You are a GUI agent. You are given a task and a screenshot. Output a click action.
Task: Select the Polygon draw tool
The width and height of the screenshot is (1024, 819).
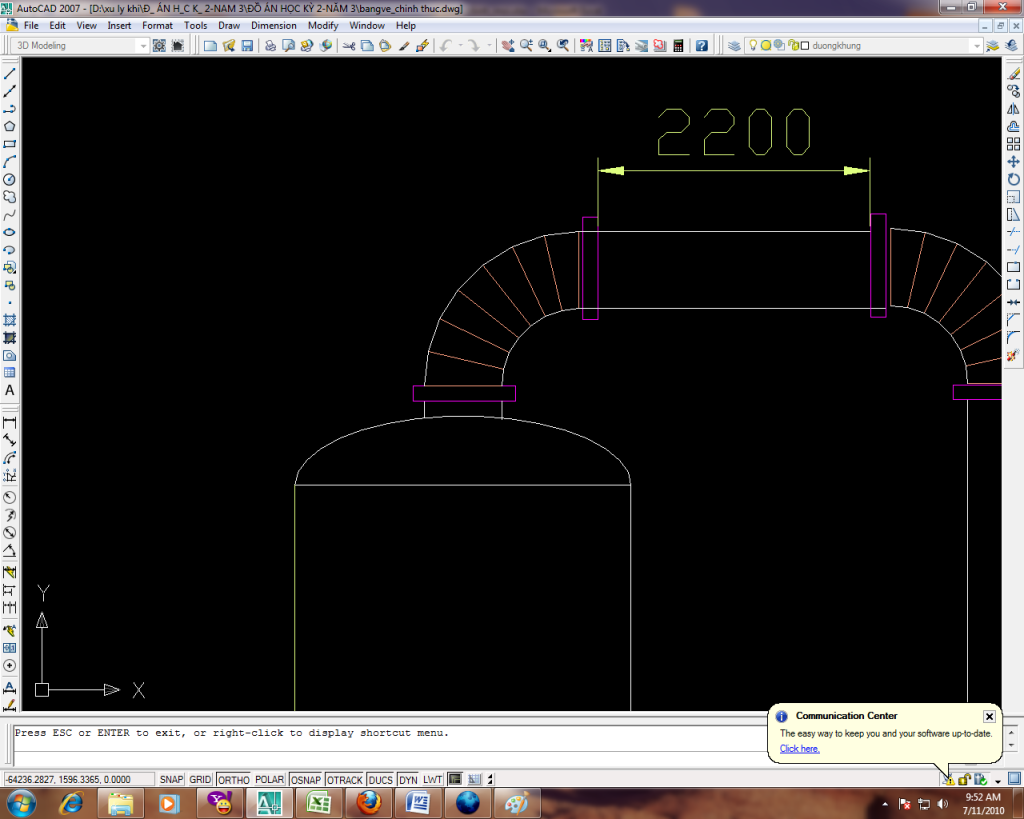(10, 126)
